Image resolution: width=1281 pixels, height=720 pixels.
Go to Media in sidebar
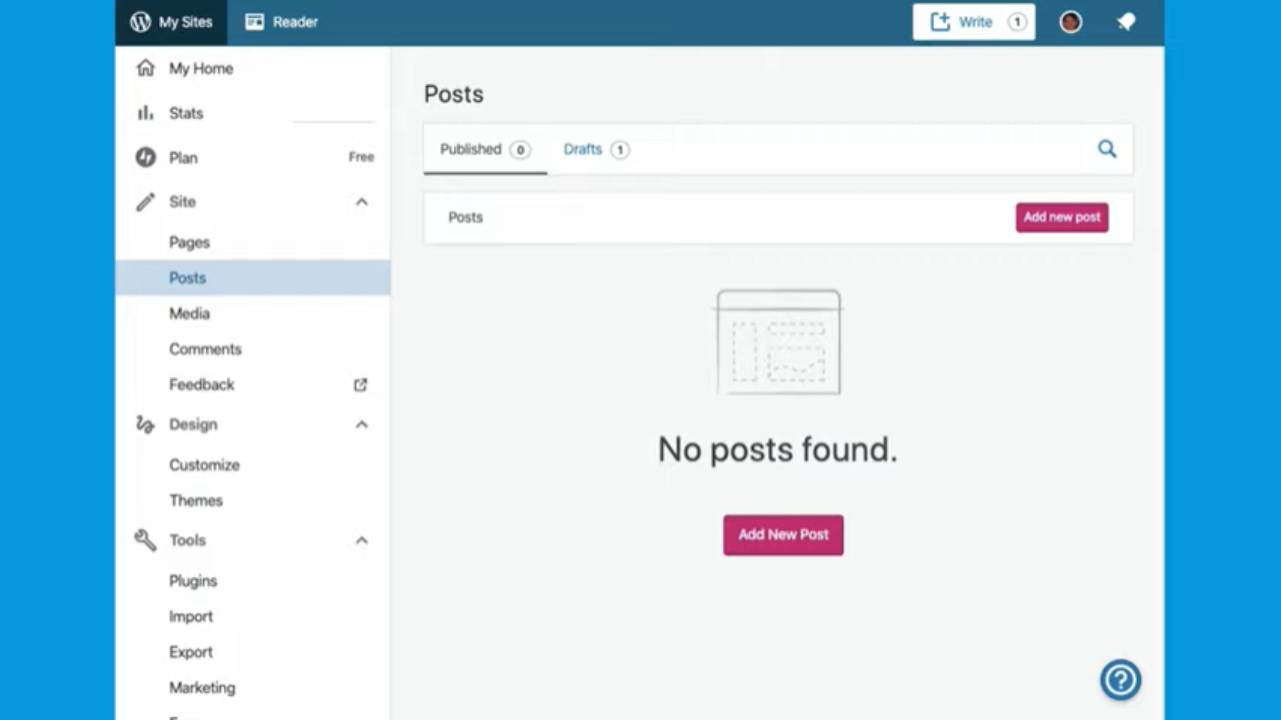click(x=189, y=314)
